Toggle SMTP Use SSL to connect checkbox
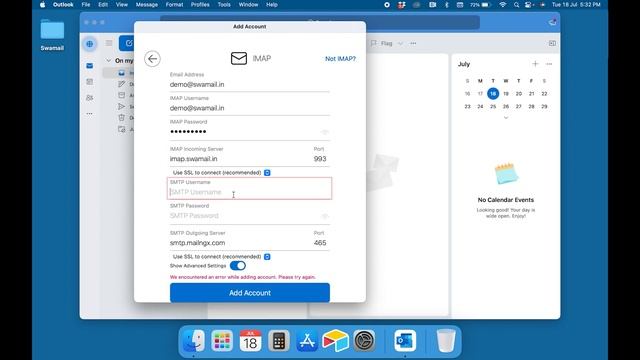 point(267,257)
